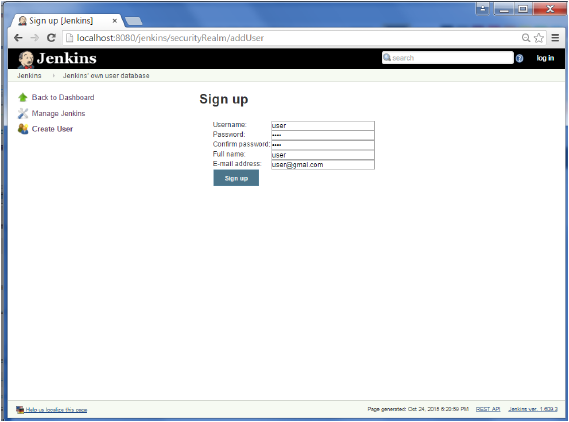Click the Manage Jenkins tools icon

click(23, 114)
